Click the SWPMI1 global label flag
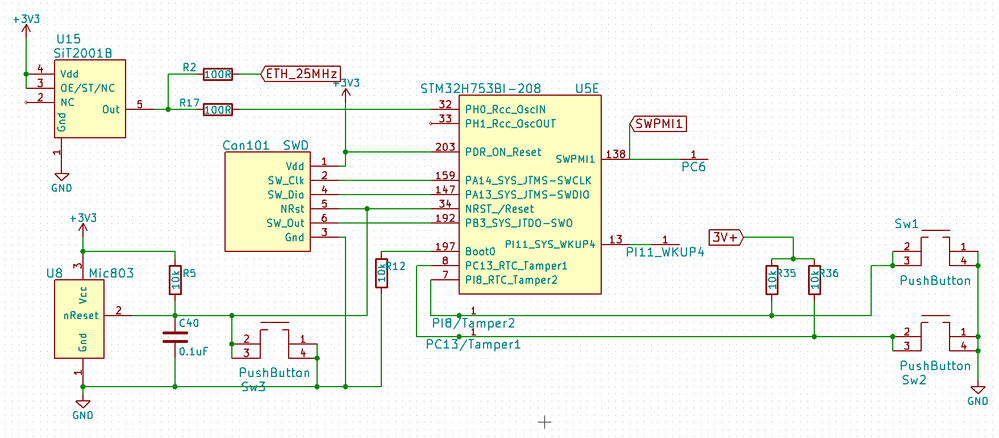This screenshot has height=438, width=999. click(x=659, y=124)
